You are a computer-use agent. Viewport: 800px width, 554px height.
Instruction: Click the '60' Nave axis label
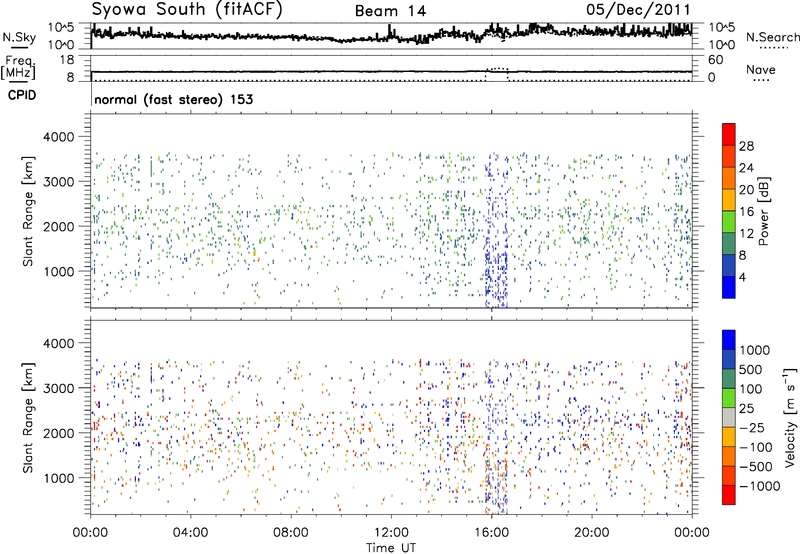click(x=715, y=60)
